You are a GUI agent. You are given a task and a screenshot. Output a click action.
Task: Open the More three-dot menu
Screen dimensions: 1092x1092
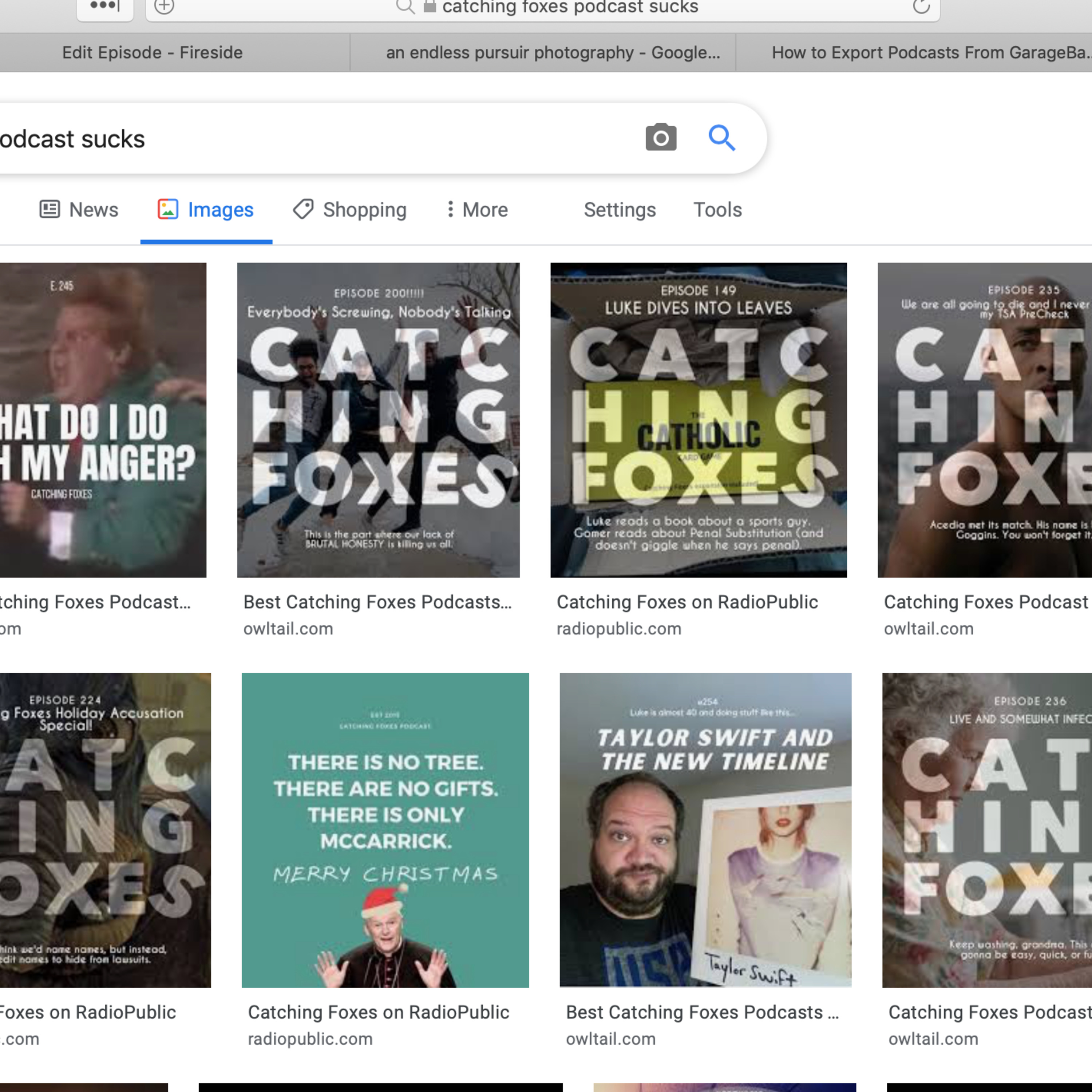[478, 210]
